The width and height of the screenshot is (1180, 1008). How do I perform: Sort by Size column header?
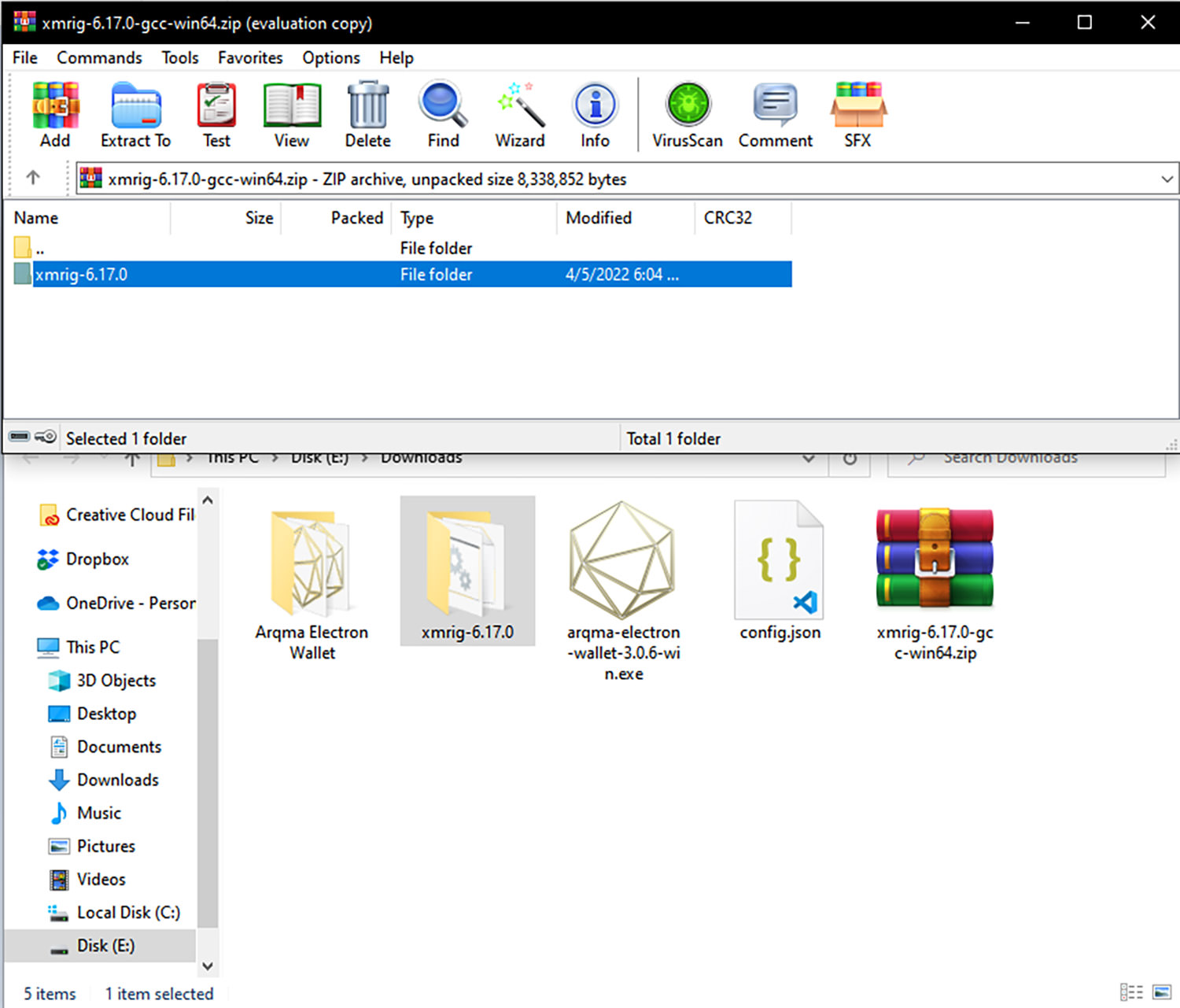click(226, 218)
